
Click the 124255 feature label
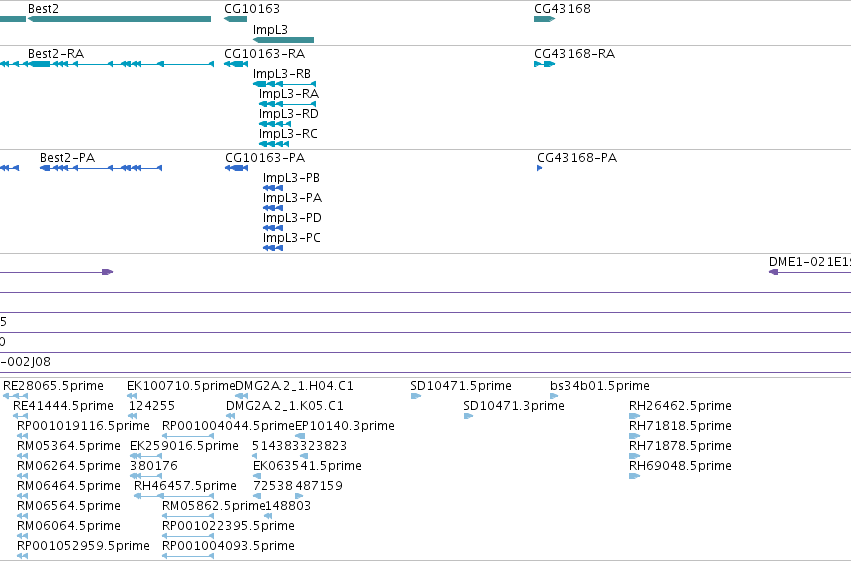(x=152, y=406)
